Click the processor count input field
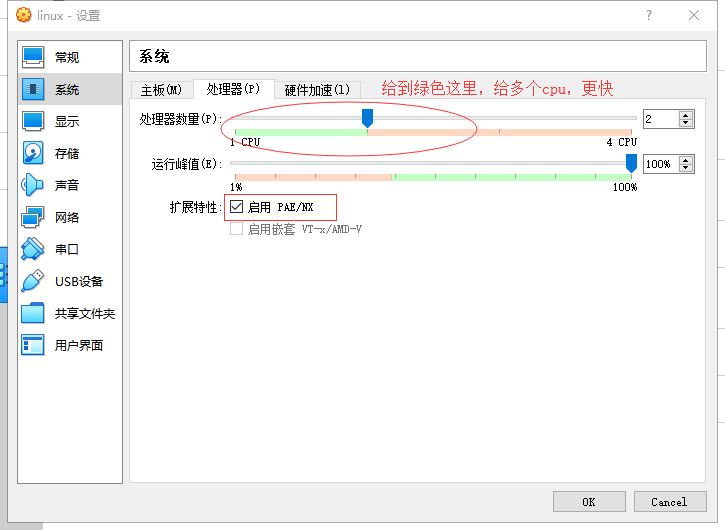The height and width of the screenshot is (530, 725). [659, 119]
